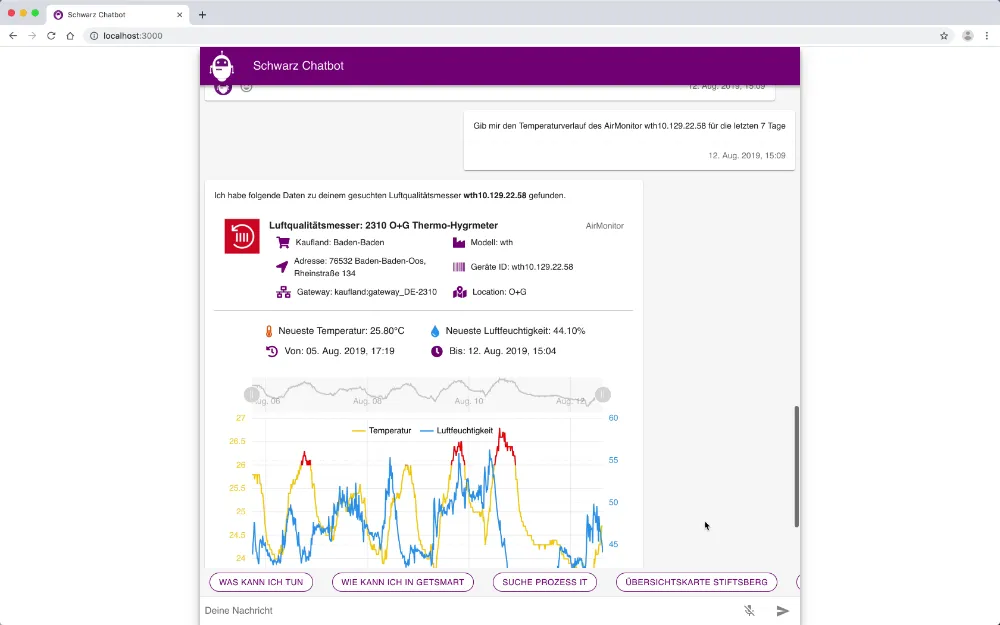Click the send message arrow icon
Image resolution: width=1000 pixels, height=625 pixels.
click(x=783, y=610)
